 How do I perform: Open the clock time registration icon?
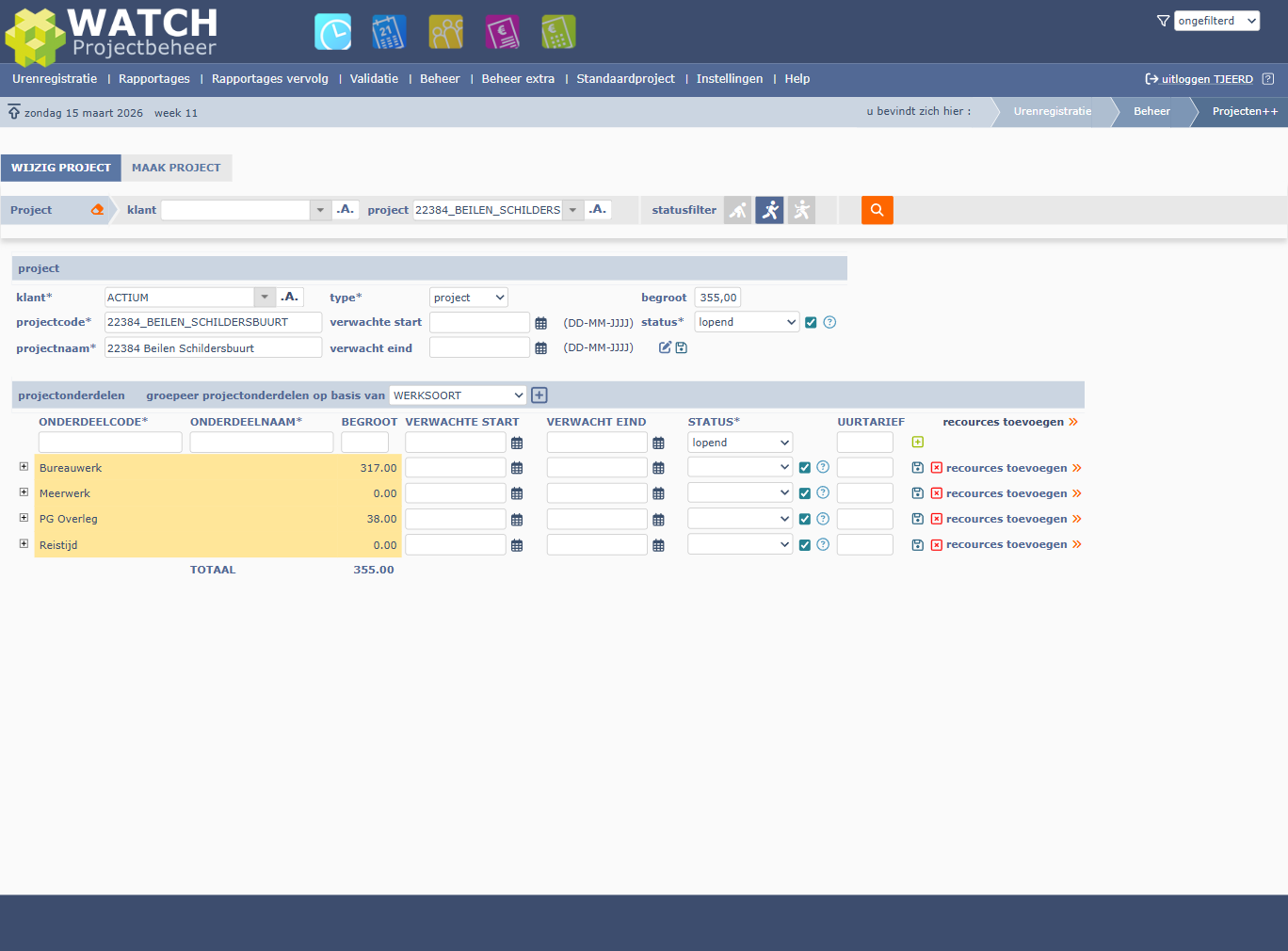[x=332, y=32]
